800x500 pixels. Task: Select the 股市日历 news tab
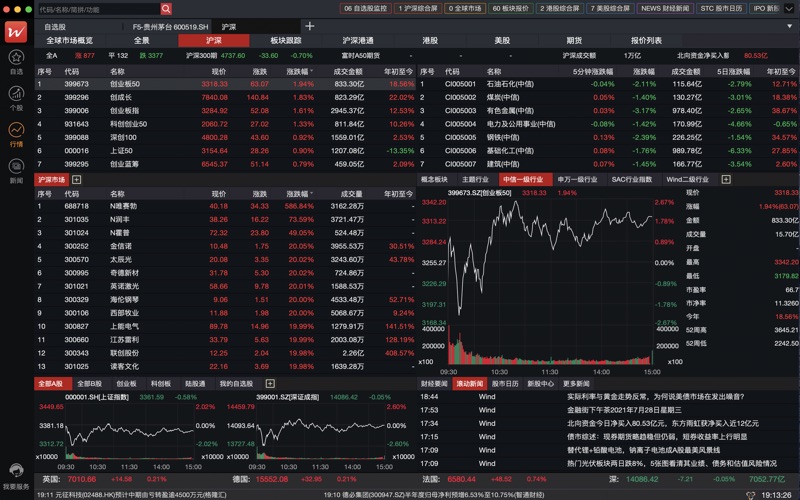[x=505, y=384]
